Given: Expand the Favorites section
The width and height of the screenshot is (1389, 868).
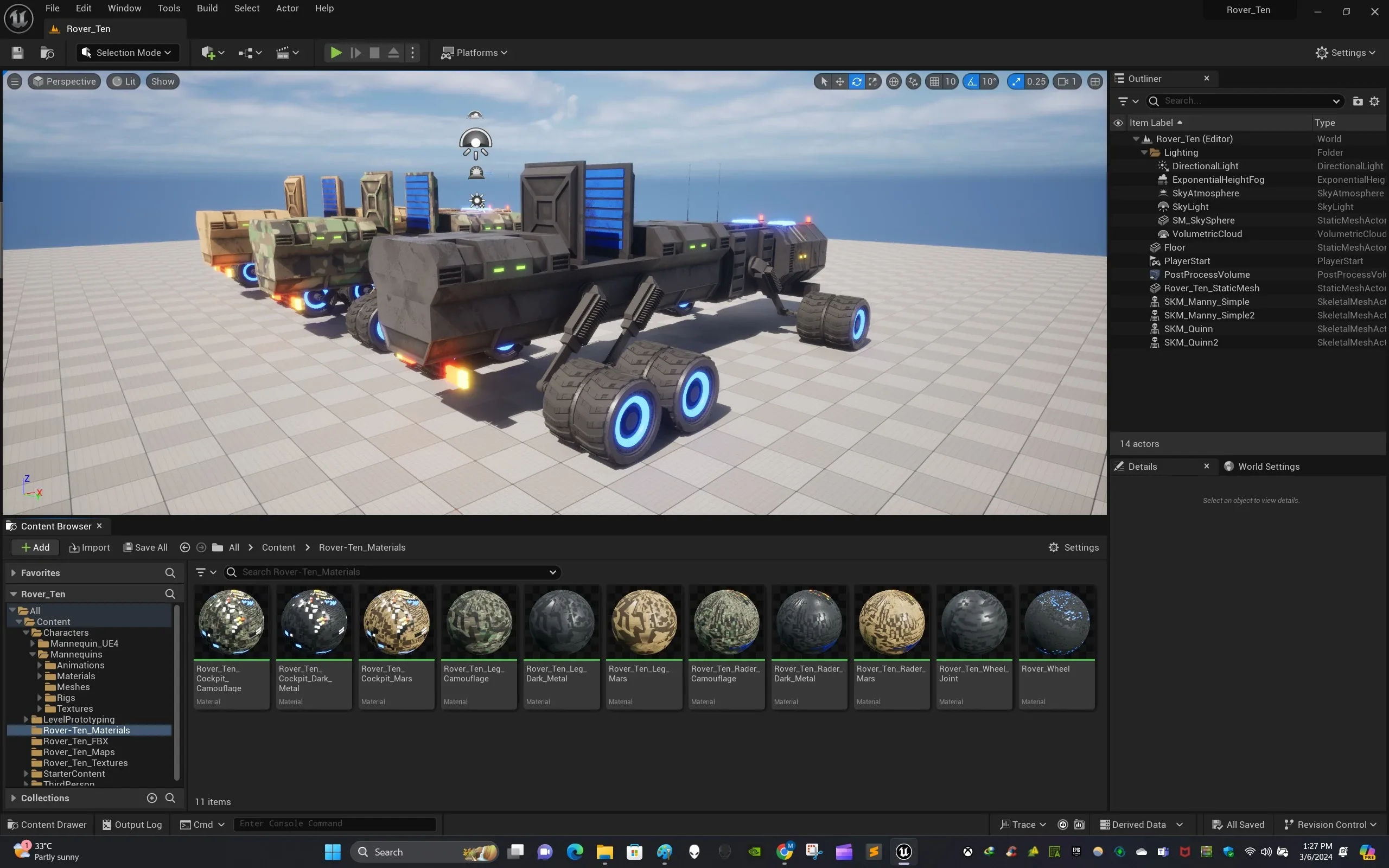Looking at the screenshot, I should pyautogui.click(x=13, y=572).
